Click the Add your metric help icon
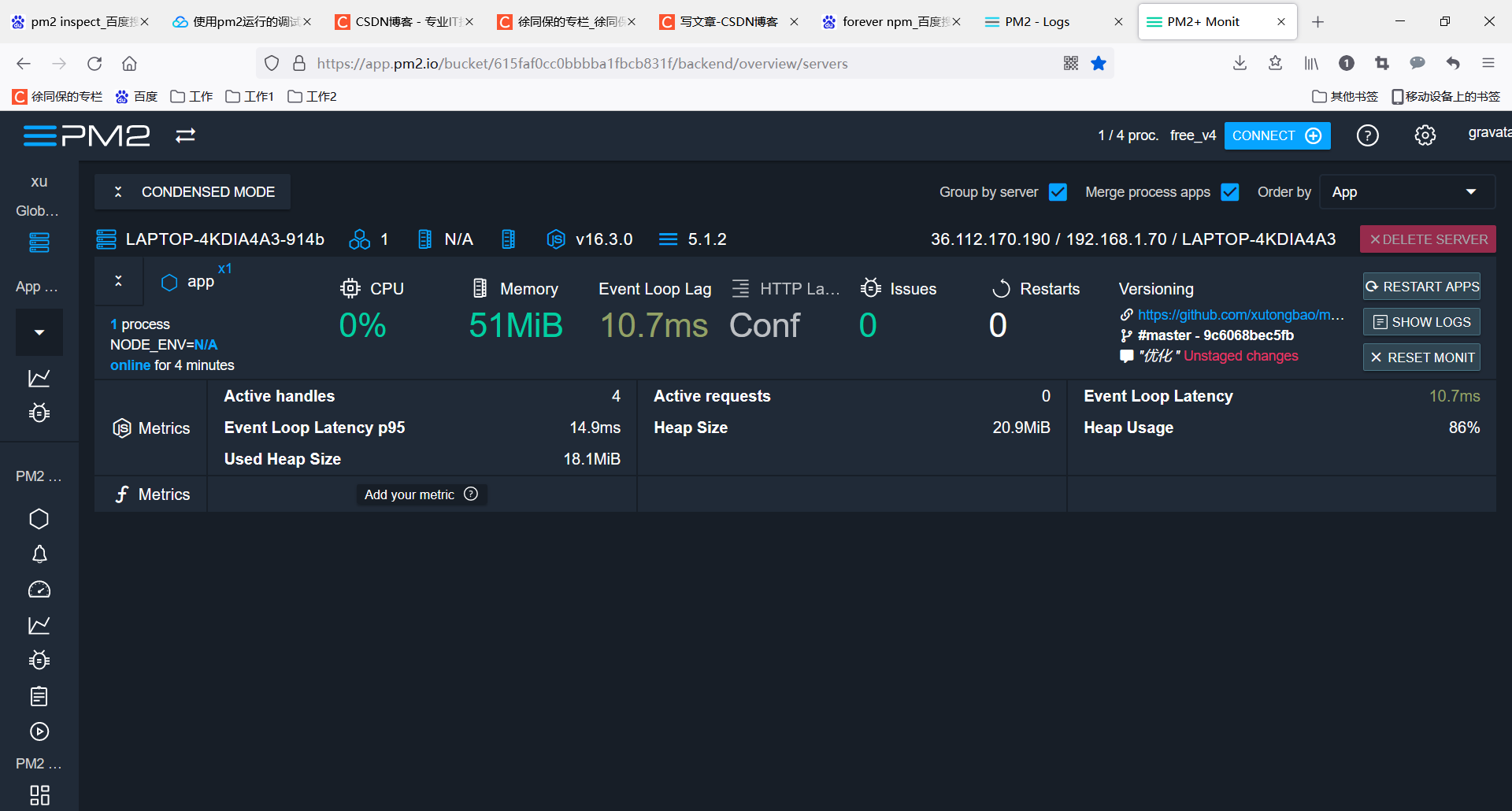Screen dimensions: 1512x811 click(471, 494)
